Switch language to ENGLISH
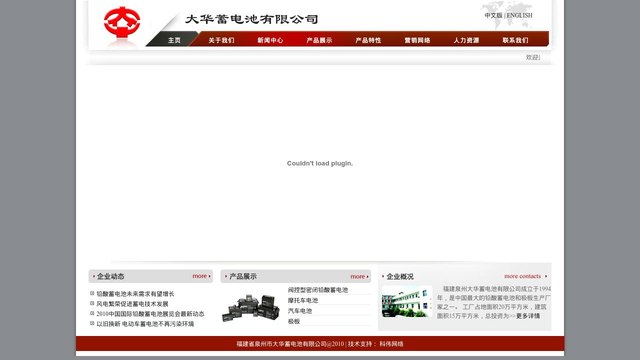The height and width of the screenshot is (360, 640). pos(520,15)
